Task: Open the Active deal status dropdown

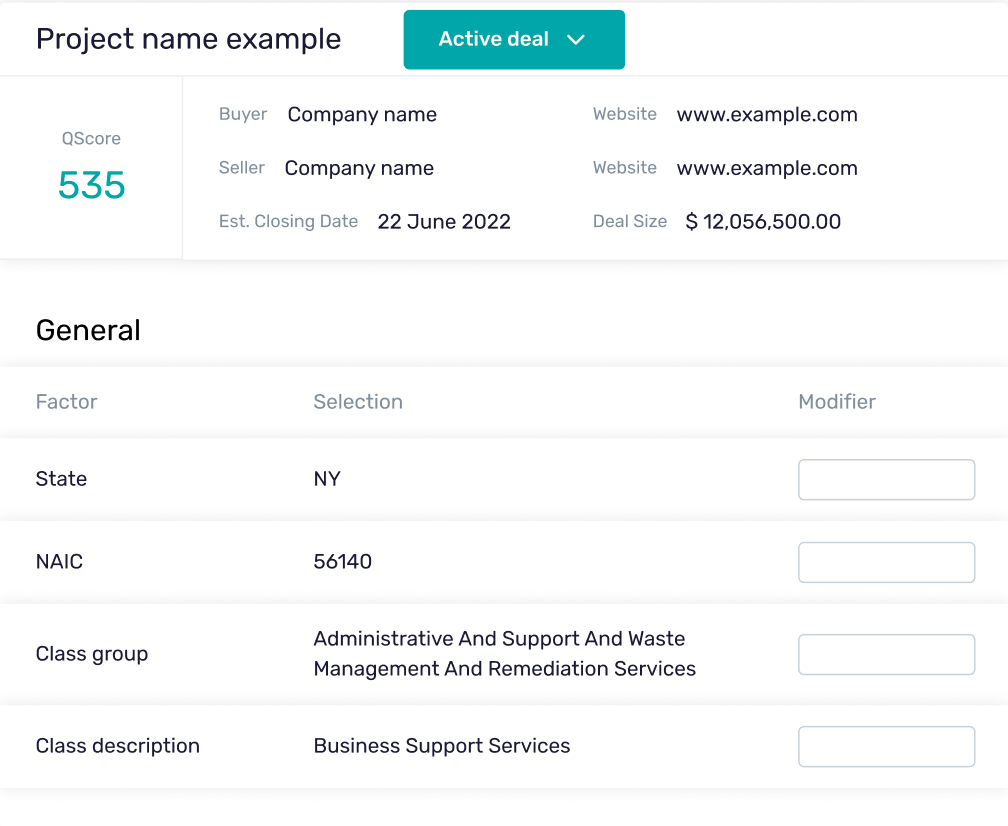Action: pos(514,39)
